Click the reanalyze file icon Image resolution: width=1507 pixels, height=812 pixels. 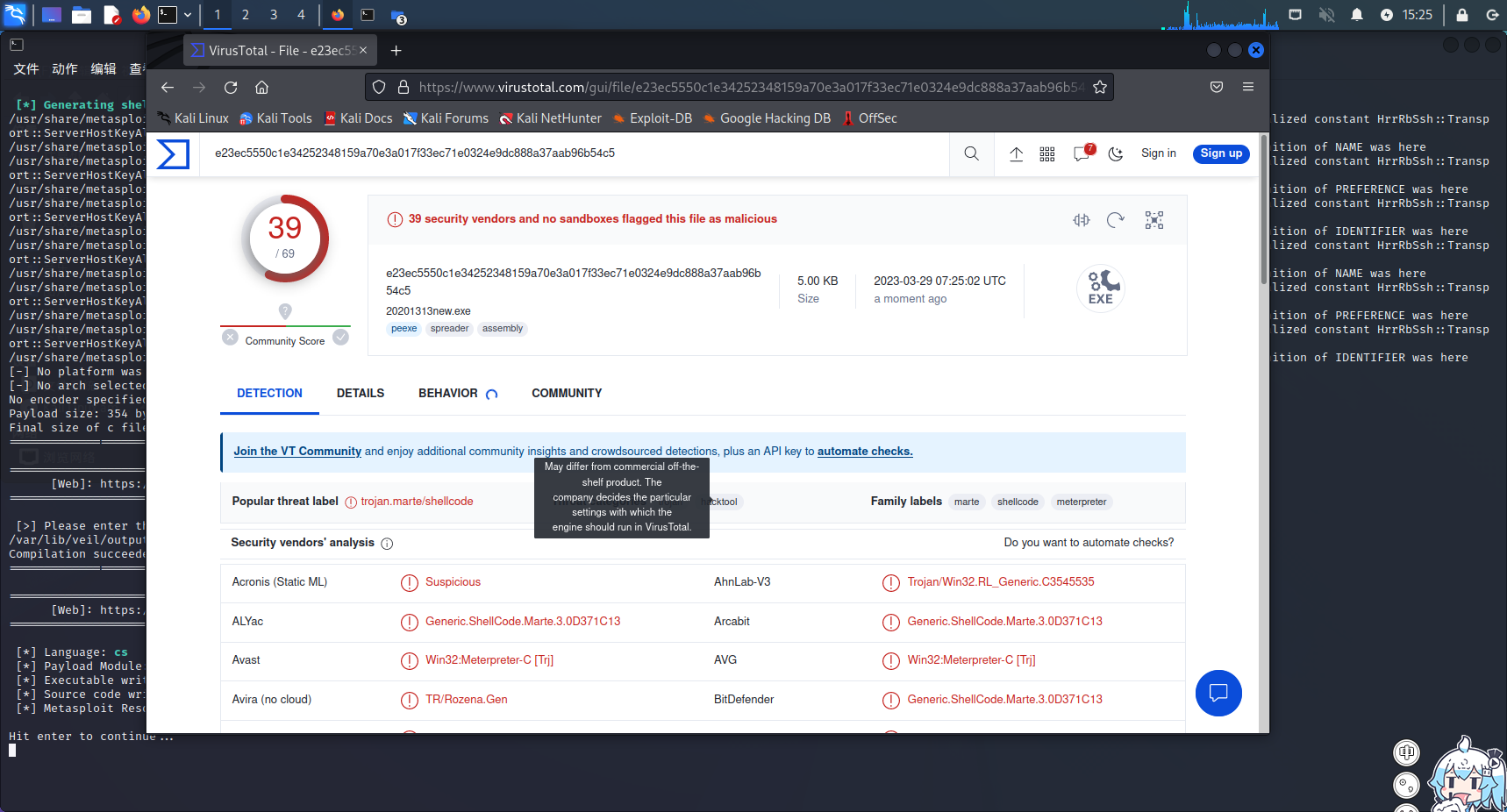pos(1116,220)
